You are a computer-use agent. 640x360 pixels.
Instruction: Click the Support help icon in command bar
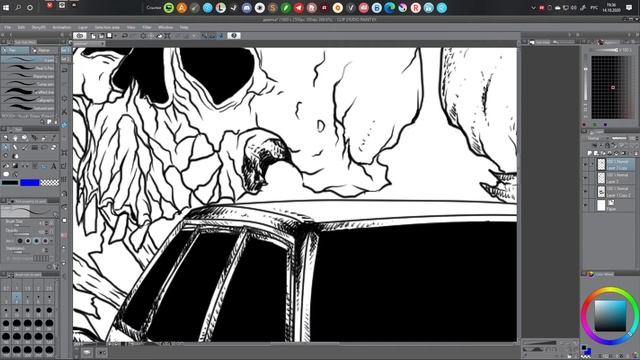coord(234,36)
